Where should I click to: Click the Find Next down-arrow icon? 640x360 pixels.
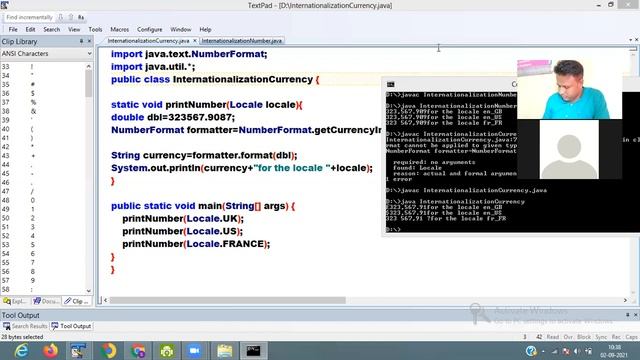tap(61, 17)
